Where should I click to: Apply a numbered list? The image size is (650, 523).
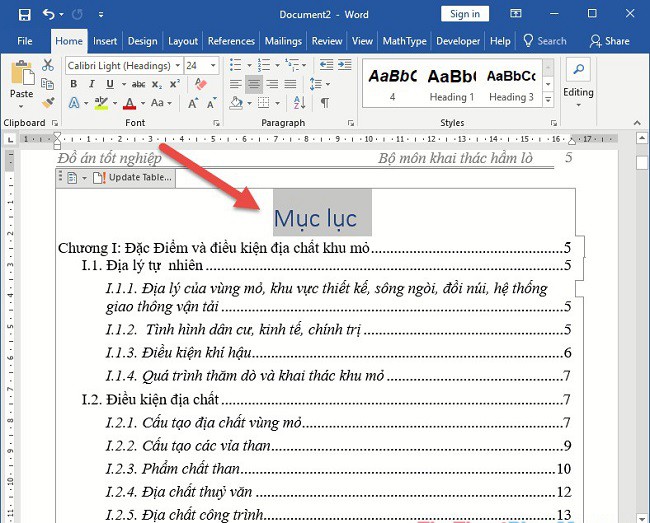click(264, 65)
